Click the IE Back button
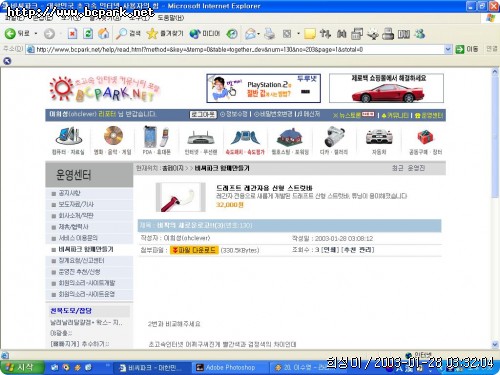The image size is (500, 375). tap(17, 34)
